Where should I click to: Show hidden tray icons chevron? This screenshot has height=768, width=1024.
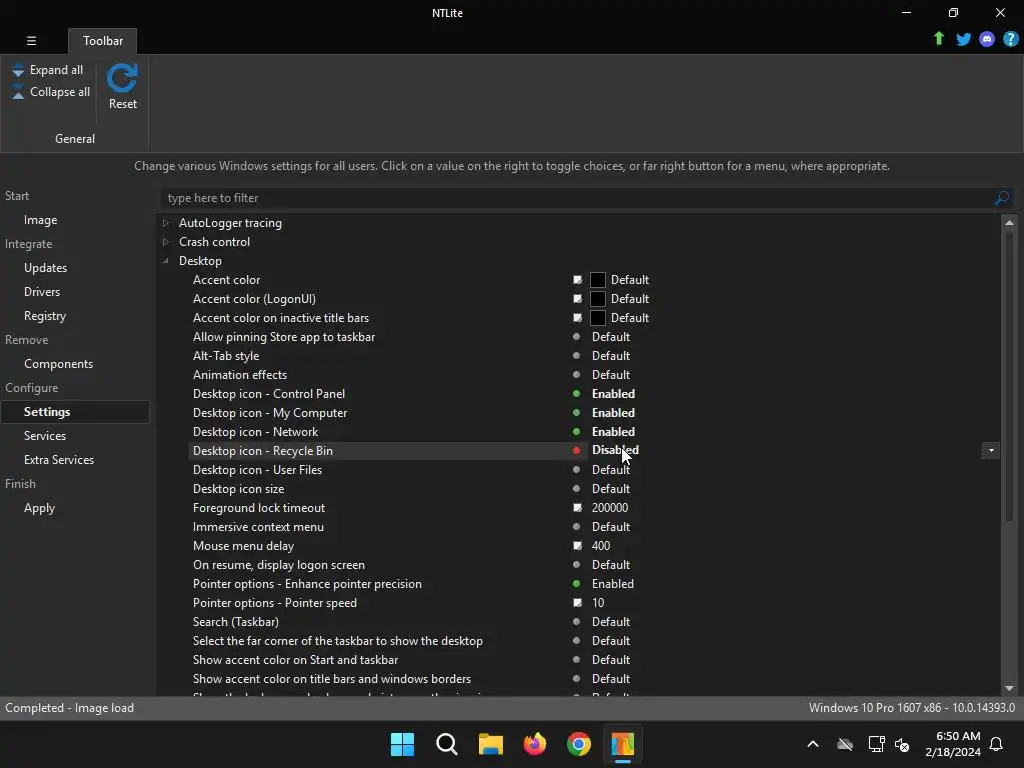pyautogui.click(x=813, y=744)
